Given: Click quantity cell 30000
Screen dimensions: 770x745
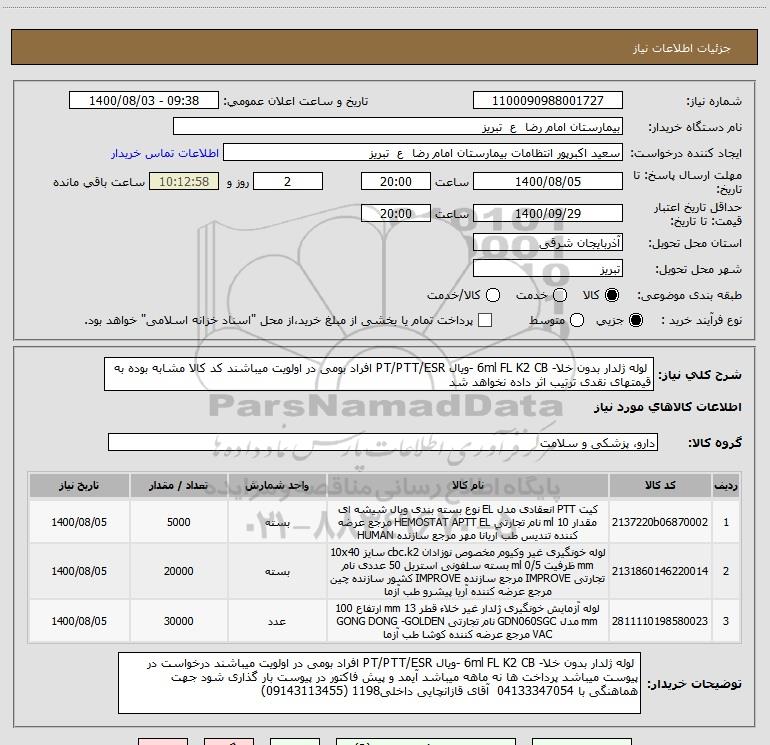Looking at the screenshot, I should 179,621.
